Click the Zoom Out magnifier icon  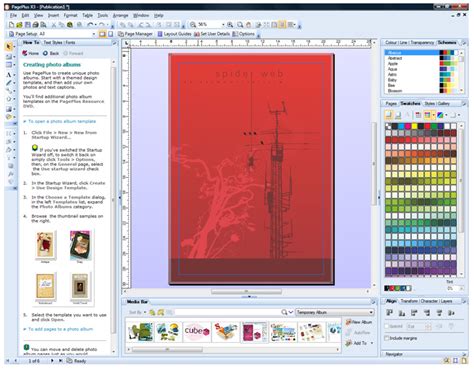click(193, 25)
